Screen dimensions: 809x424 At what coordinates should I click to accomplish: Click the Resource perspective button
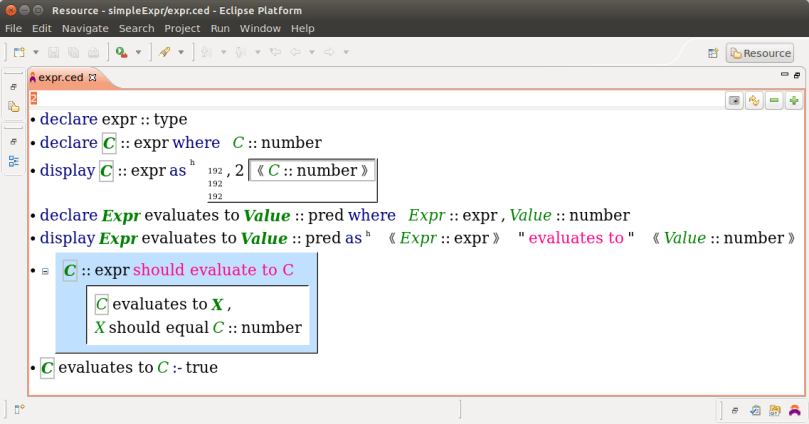pos(759,53)
